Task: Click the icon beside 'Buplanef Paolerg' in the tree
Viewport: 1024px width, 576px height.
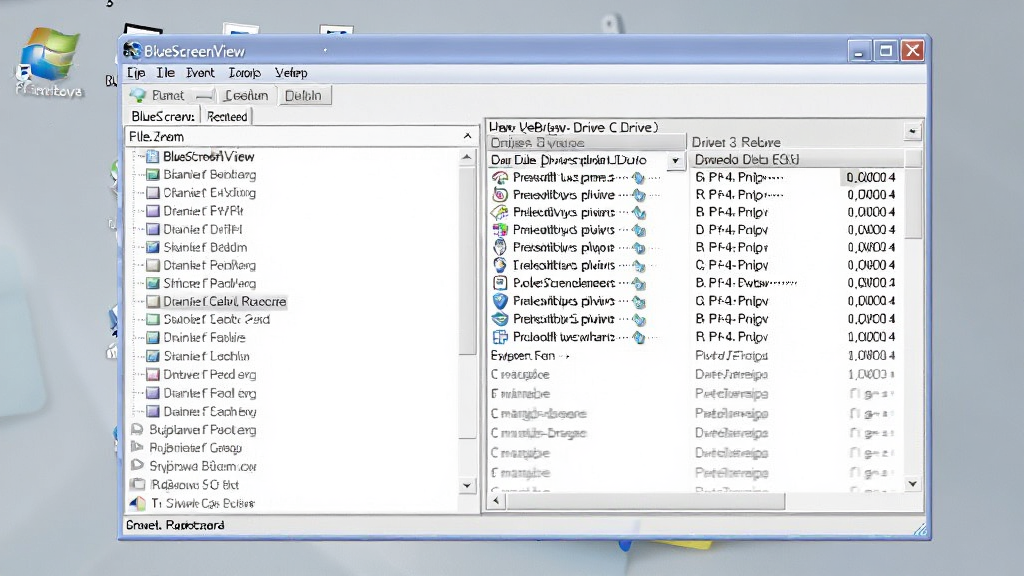Action: pos(137,430)
